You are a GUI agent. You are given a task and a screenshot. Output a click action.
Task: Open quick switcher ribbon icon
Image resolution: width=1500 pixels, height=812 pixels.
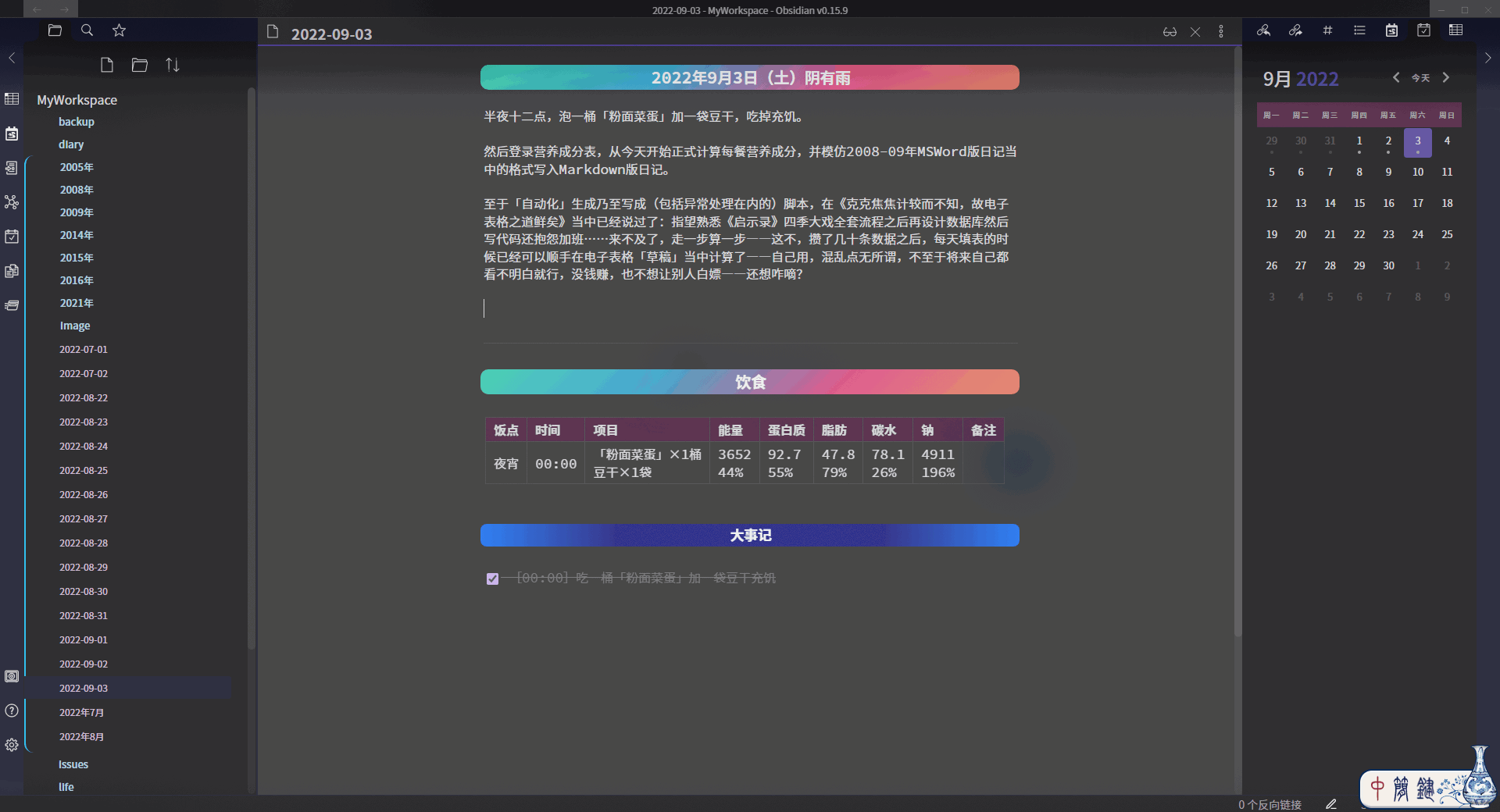(x=12, y=168)
